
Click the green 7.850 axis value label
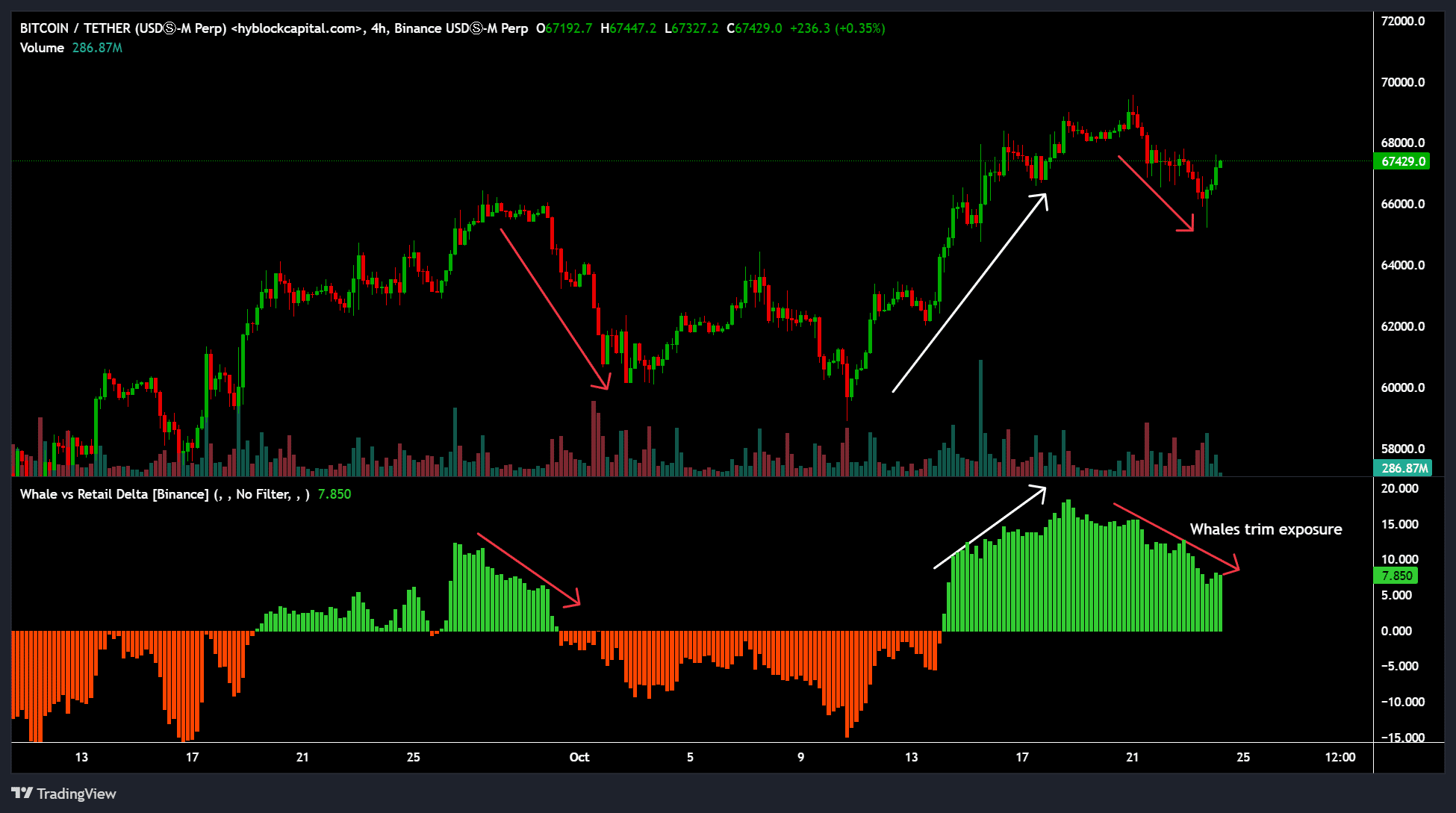pyautogui.click(x=1396, y=576)
